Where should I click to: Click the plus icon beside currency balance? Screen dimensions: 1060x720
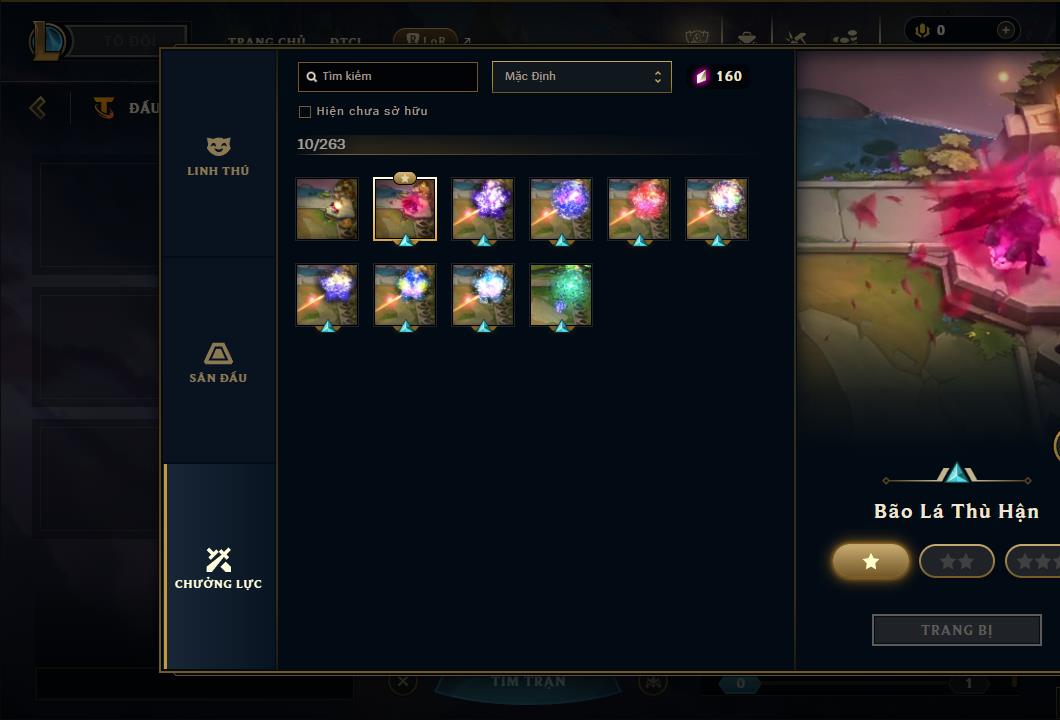(1005, 30)
